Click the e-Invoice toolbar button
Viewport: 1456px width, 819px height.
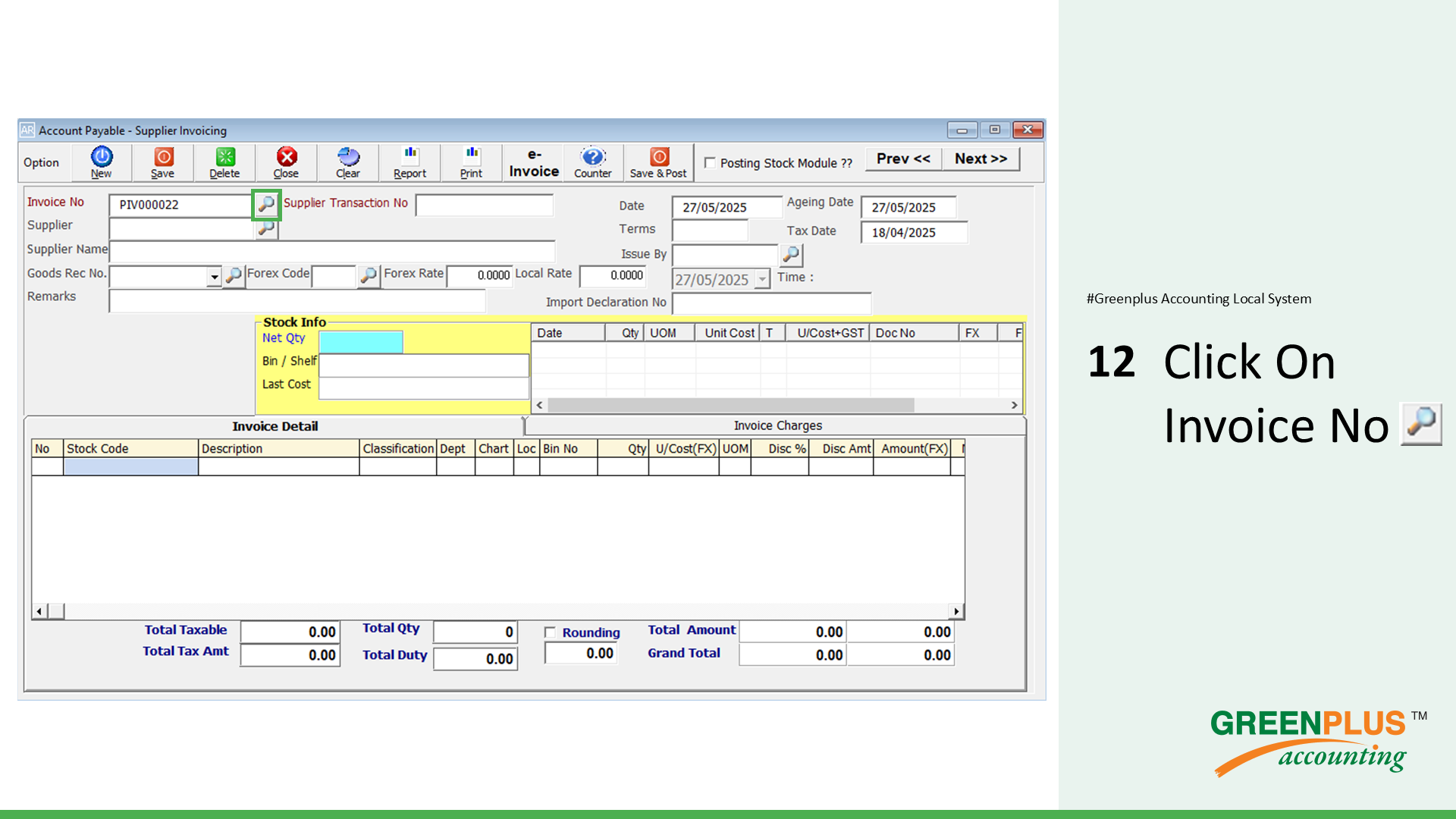(534, 163)
